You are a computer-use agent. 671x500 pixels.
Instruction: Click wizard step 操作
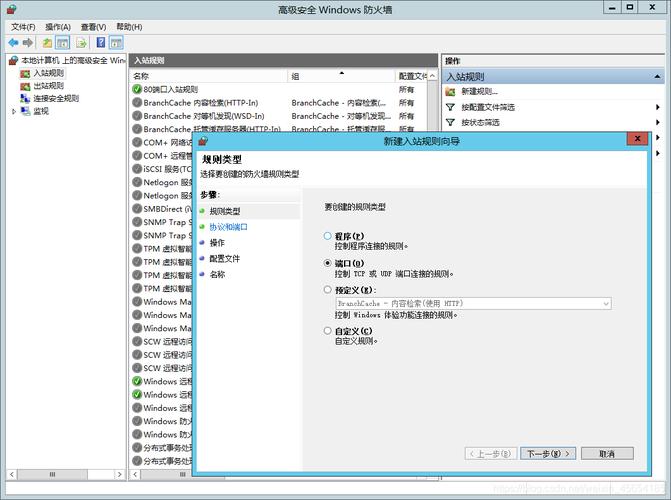(x=217, y=243)
